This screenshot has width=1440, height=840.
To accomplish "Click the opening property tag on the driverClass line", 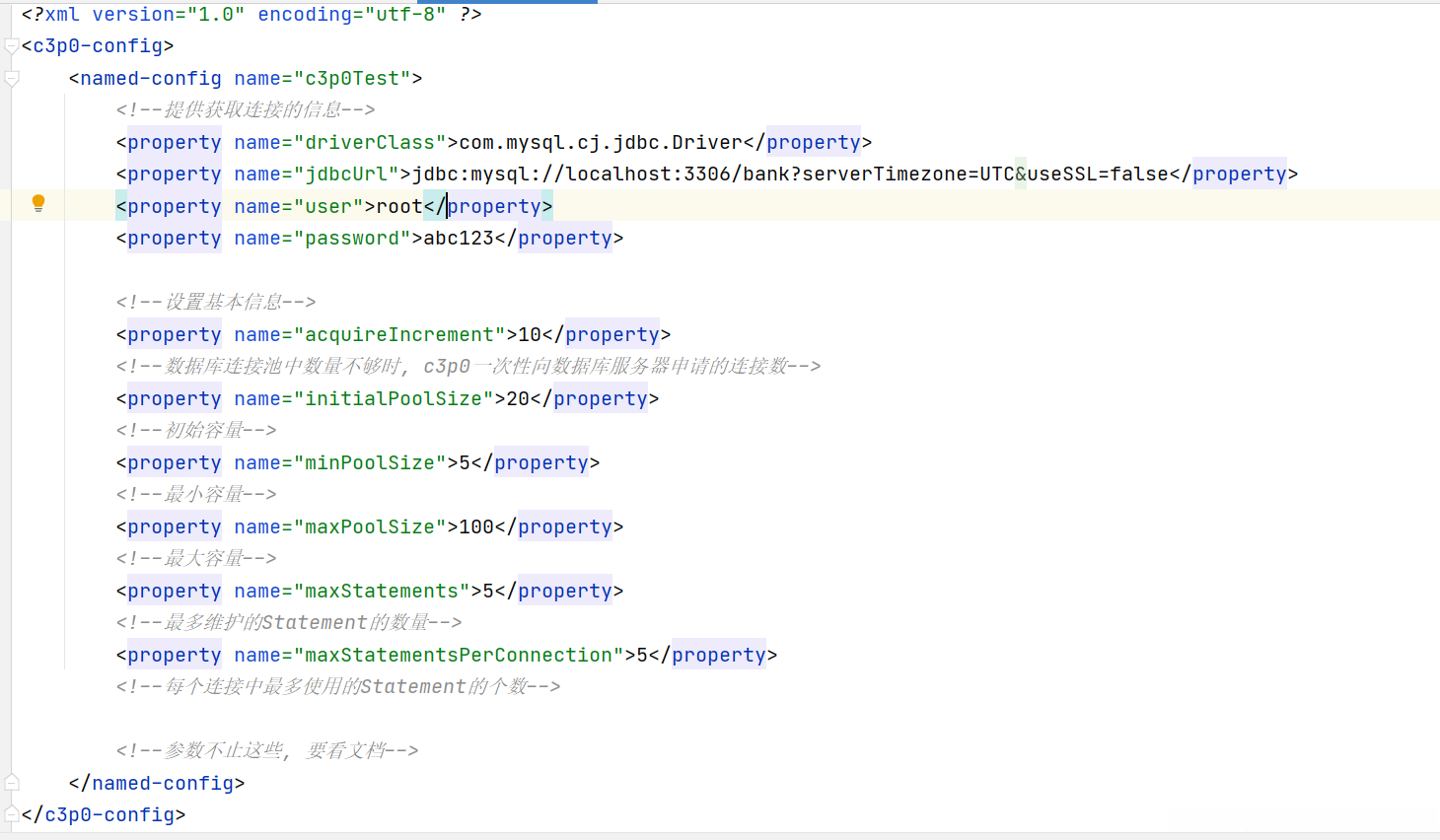I will (169, 143).
